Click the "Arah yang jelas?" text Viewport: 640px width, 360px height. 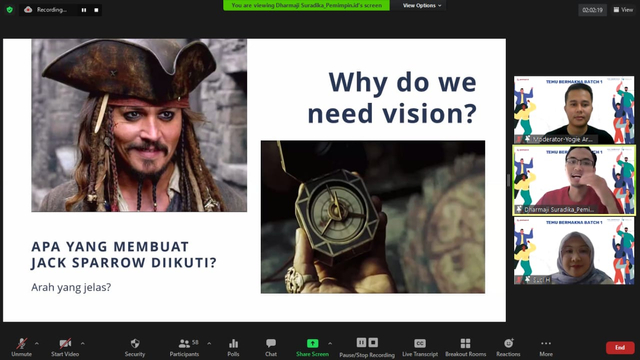click(x=71, y=287)
